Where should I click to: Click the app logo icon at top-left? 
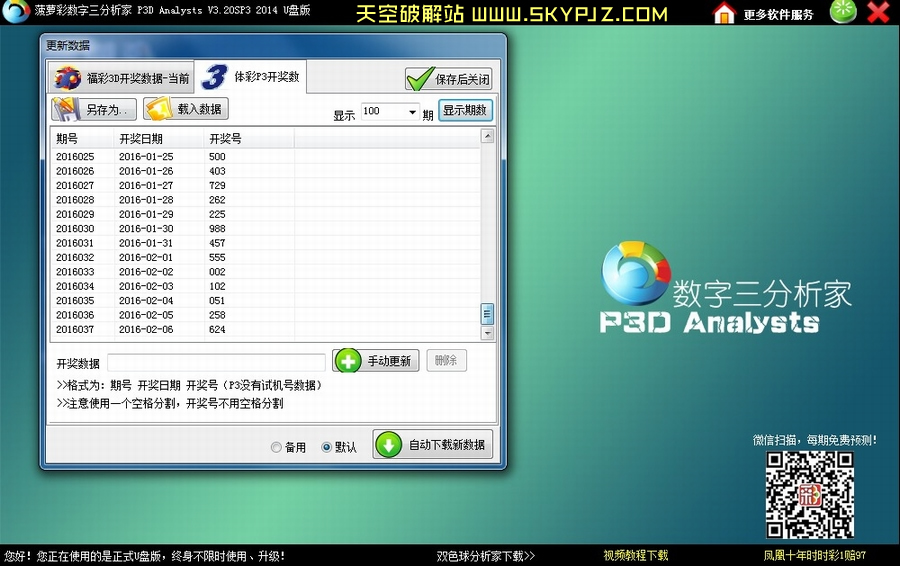tap(16, 12)
